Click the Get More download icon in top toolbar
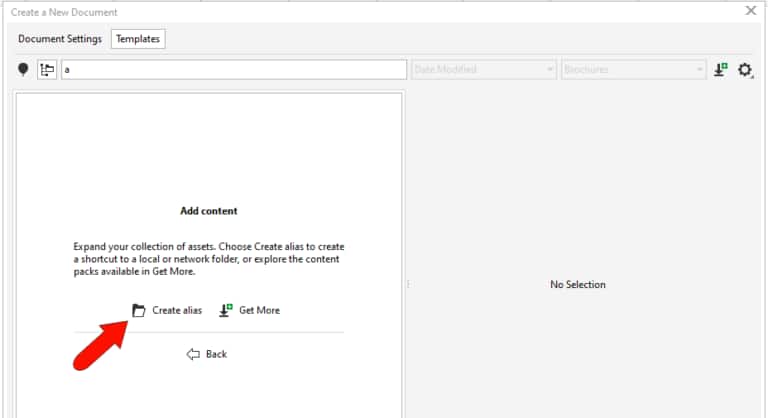Viewport: 768px width, 418px height. pos(720,70)
